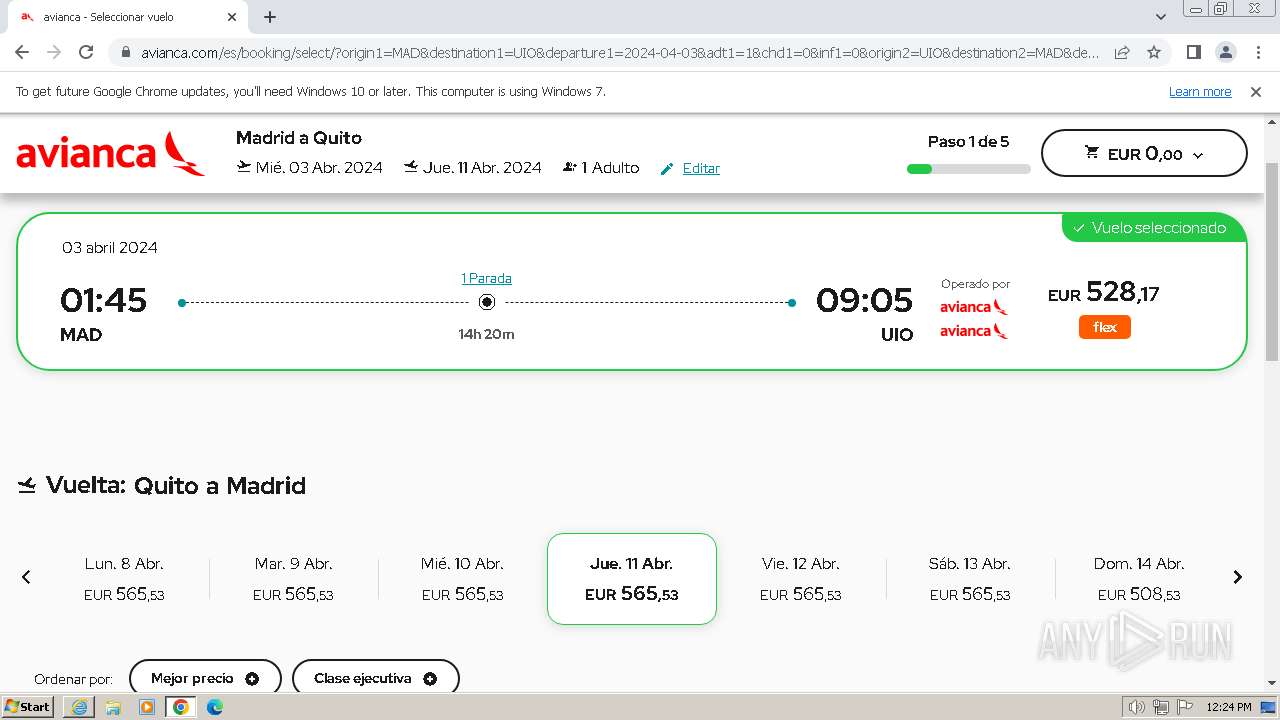Click Chrome icon in taskbar
The height and width of the screenshot is (720, 1280).
click(181, 707)
